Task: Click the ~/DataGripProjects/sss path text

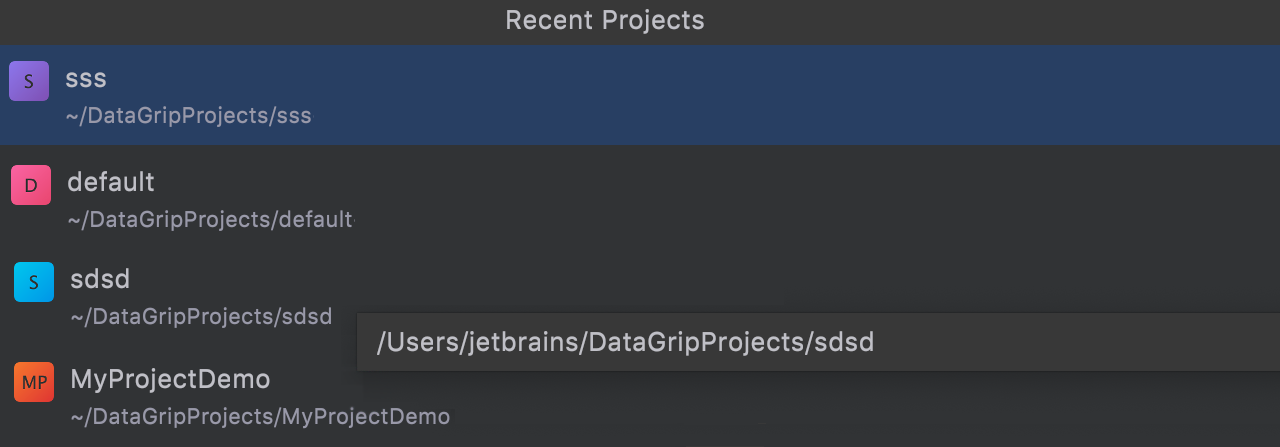Action: (189, 116)
